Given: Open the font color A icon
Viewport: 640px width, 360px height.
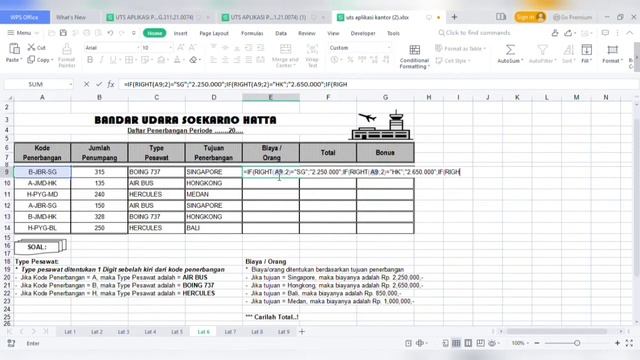Looking at the screenshot, I should click(177, 60).
